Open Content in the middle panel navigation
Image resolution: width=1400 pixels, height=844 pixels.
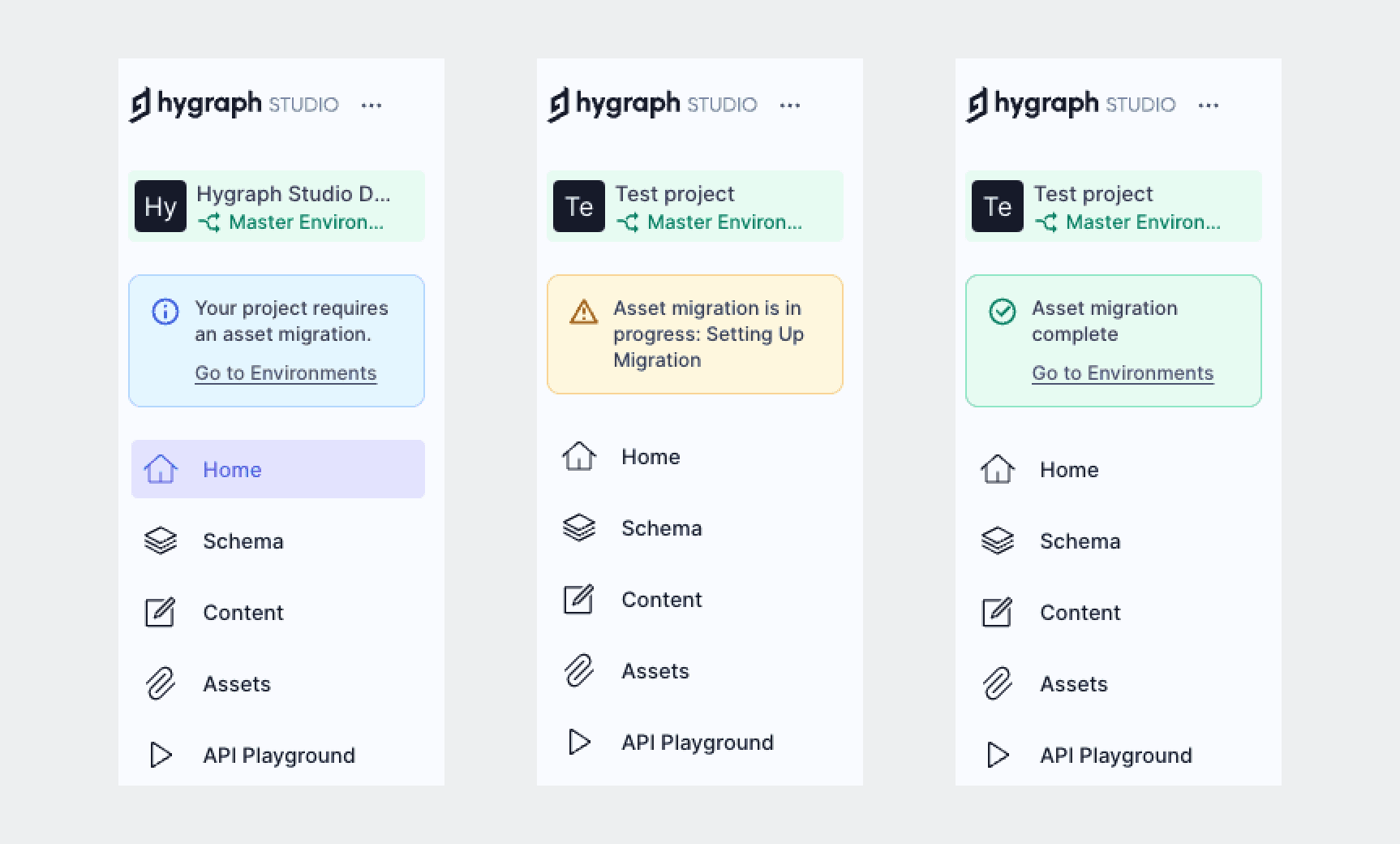(661, 600)
